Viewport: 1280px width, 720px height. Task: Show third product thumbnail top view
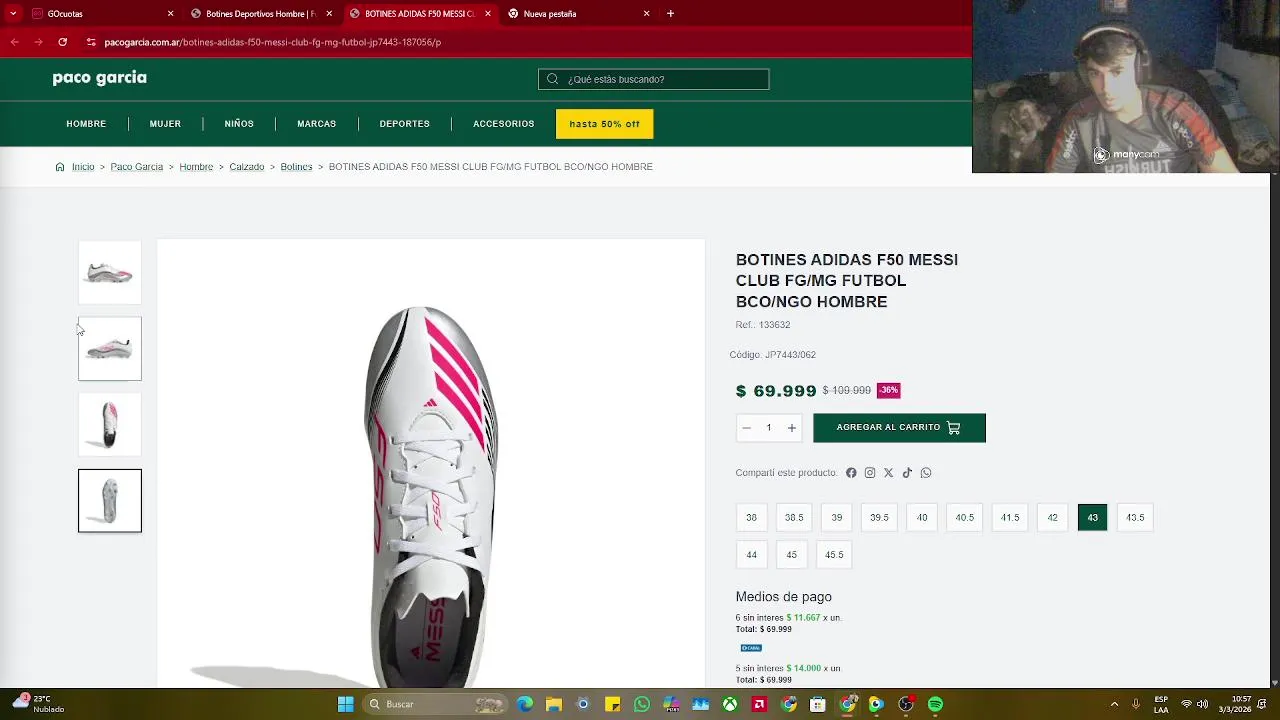[110, 424]
